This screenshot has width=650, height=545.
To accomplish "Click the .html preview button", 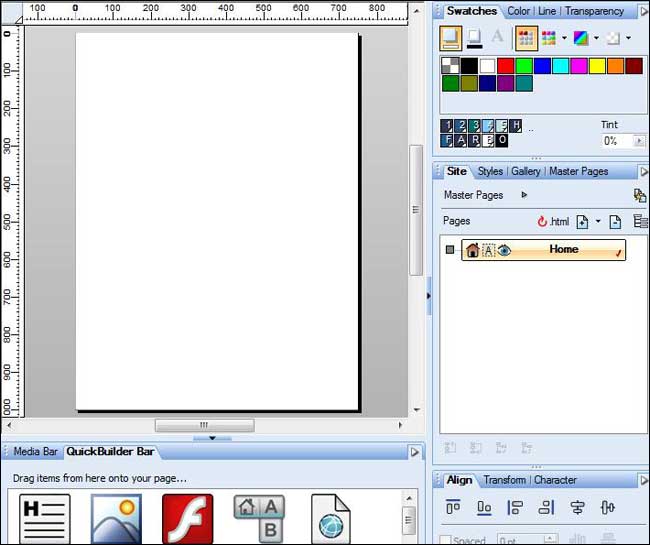I will (x=552, y=221).
